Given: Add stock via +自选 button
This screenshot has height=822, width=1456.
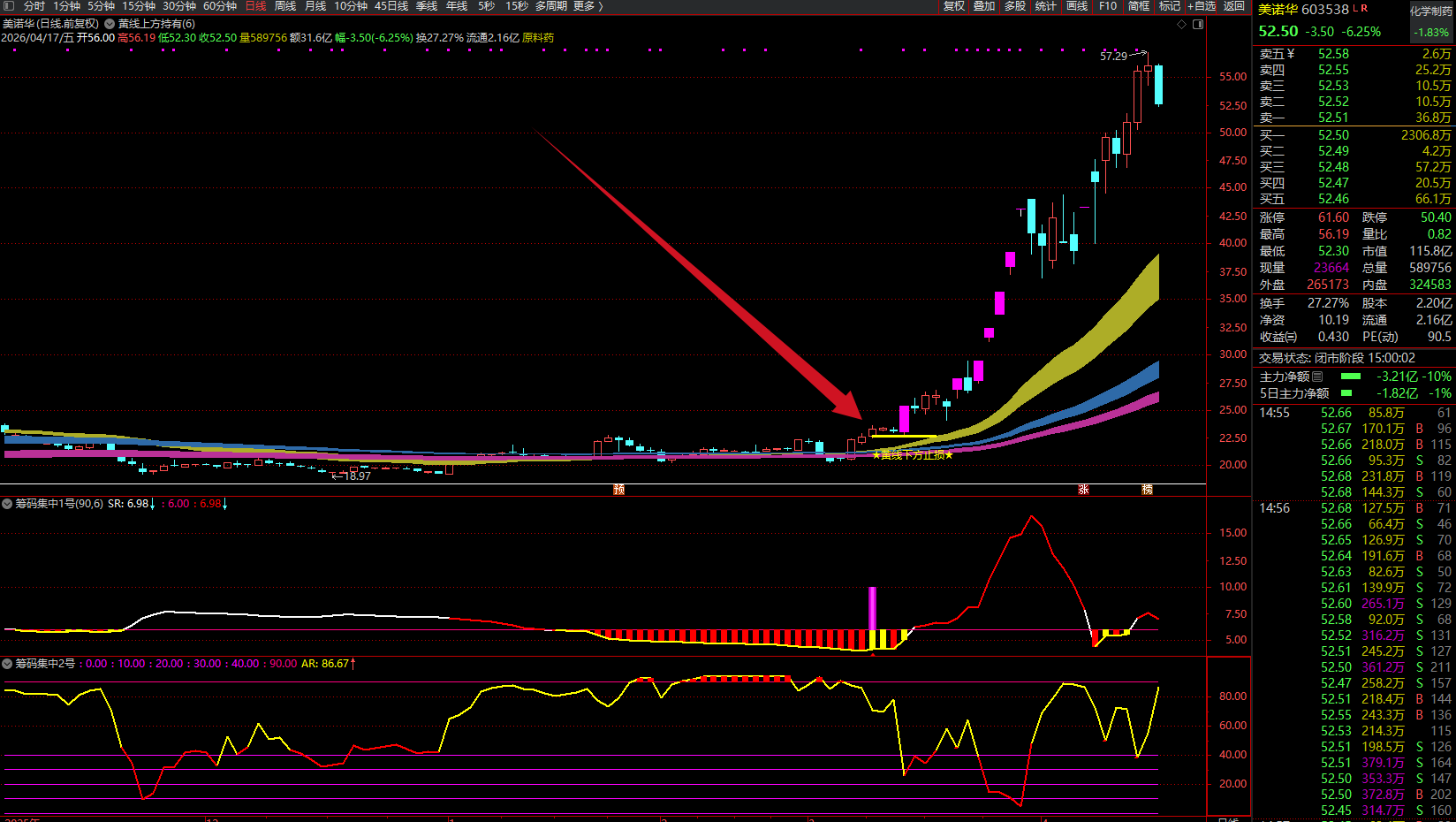Looking at the screenshot, I should coord(1202,6).
